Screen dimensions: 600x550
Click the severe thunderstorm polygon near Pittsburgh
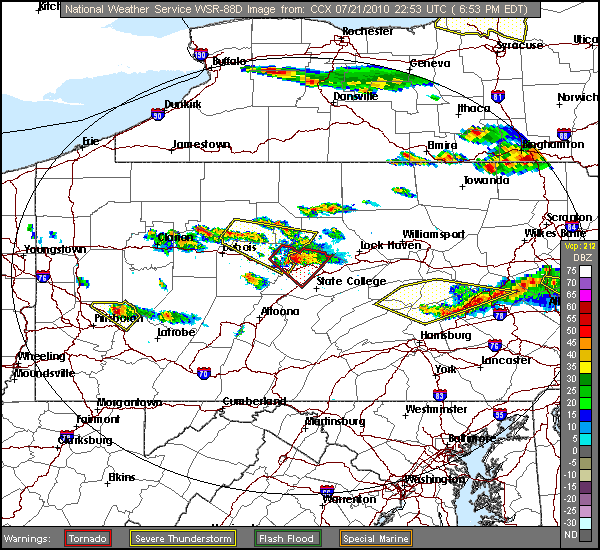pyautogui.click(x=115, y=315)
